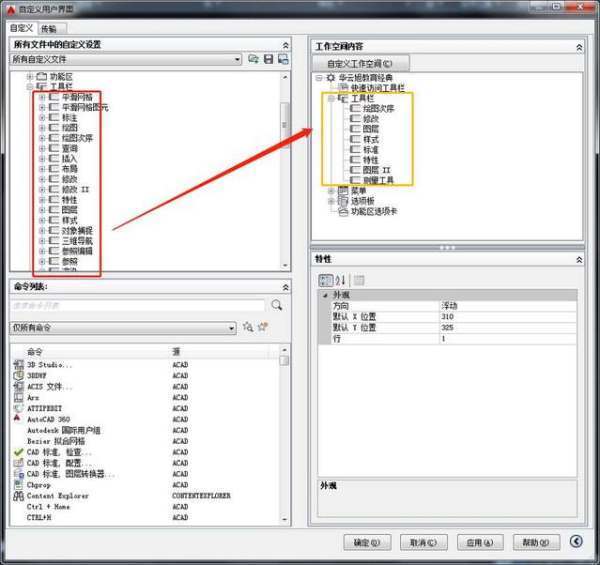Click the create new command star icon
The image size is (600, 565).
pos(263,327)
